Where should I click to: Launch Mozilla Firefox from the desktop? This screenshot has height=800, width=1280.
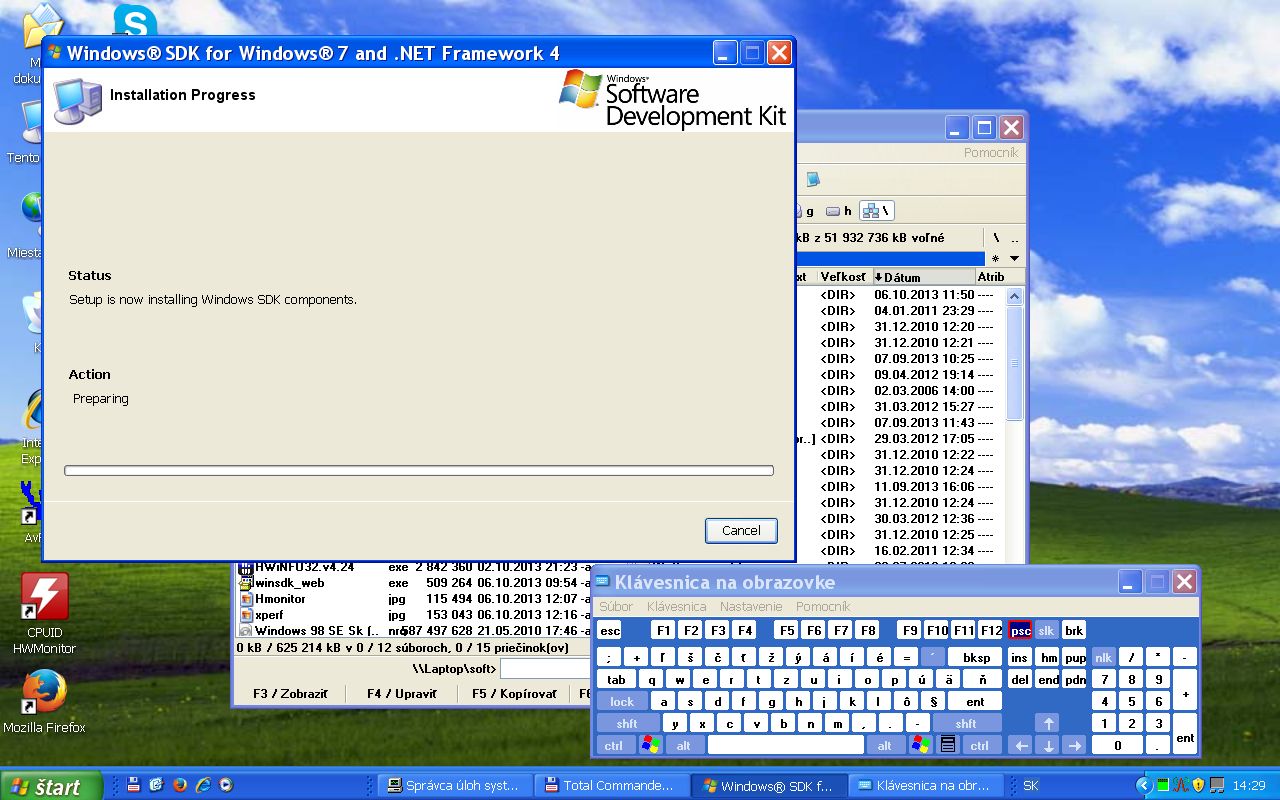44,701
